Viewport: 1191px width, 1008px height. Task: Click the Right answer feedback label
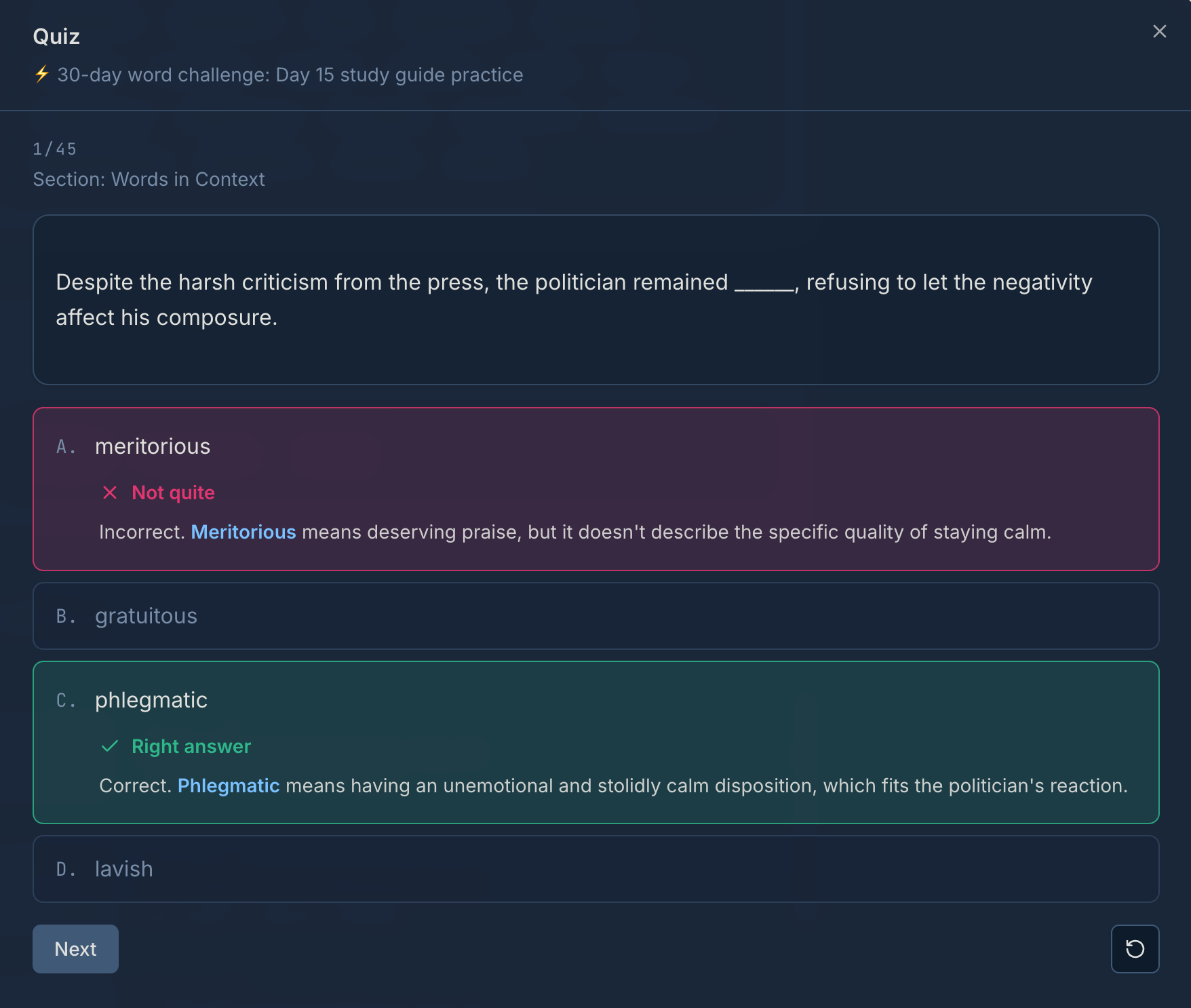191,746
